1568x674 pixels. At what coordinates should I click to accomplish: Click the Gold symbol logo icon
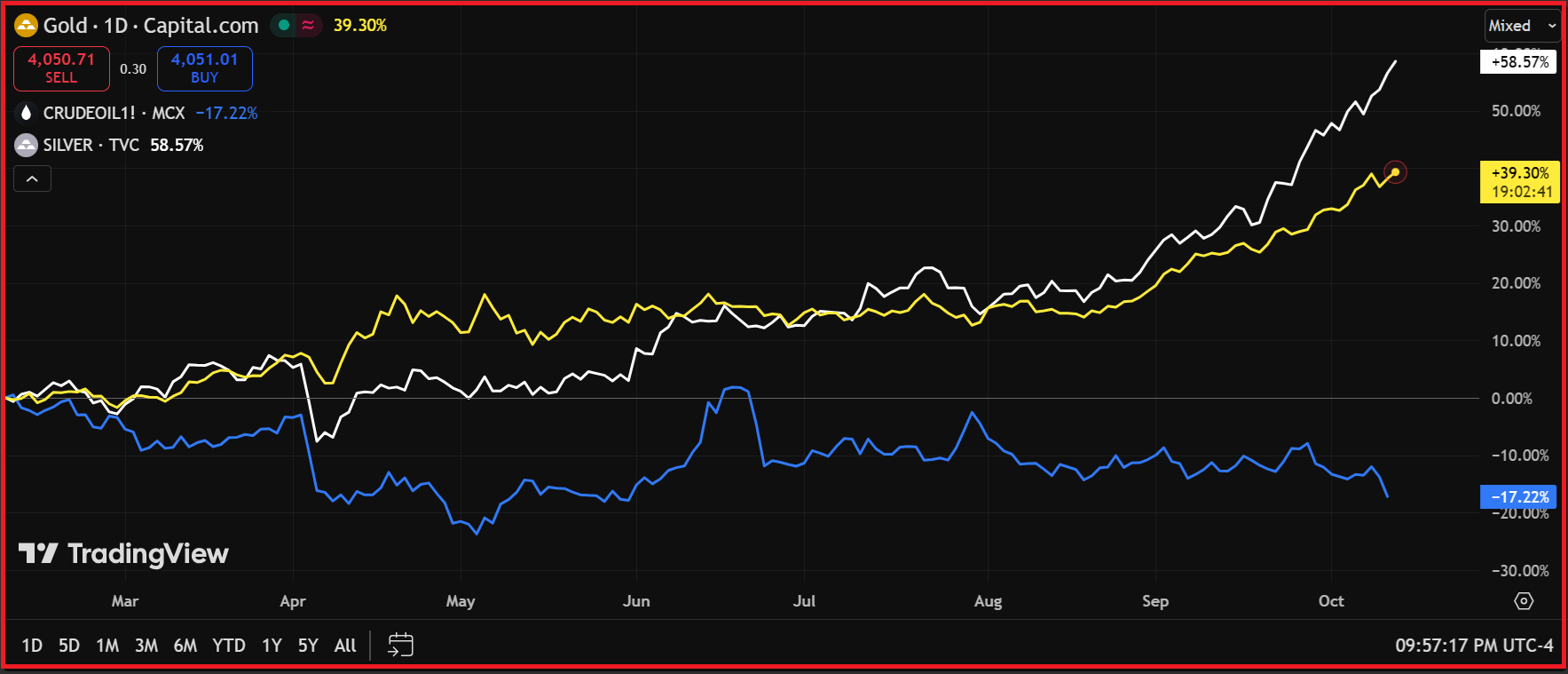(x=26, y=26)
